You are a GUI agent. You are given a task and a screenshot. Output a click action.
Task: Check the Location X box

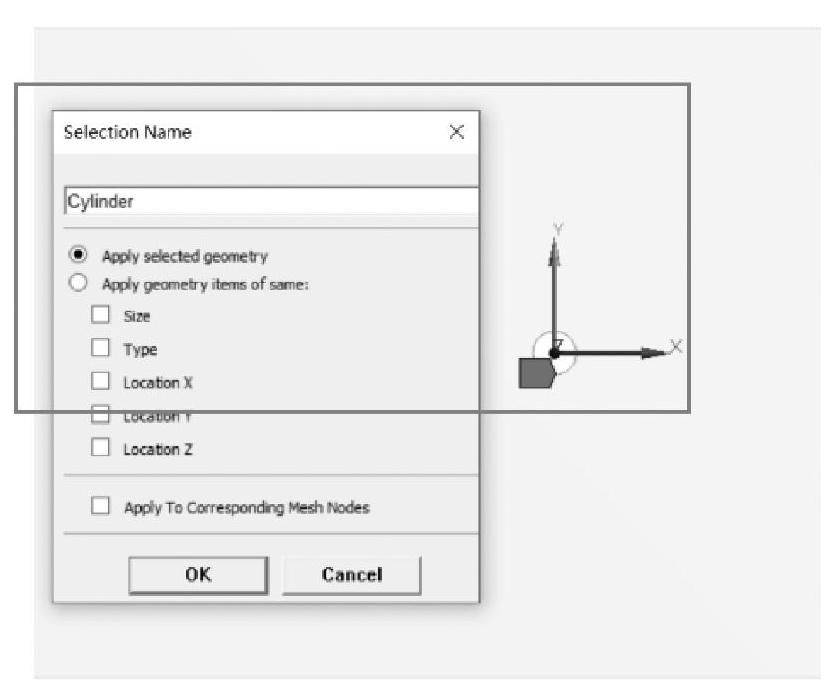[100, 381]
